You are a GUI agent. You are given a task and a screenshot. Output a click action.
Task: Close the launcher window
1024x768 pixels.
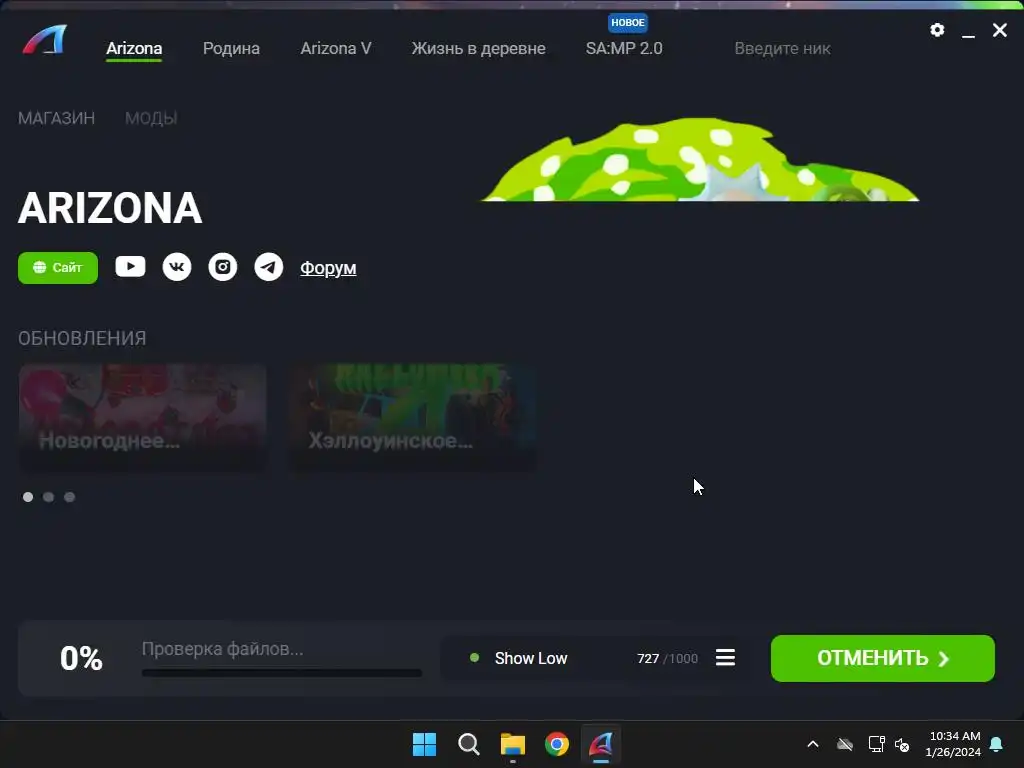[x=1000, y=30]
